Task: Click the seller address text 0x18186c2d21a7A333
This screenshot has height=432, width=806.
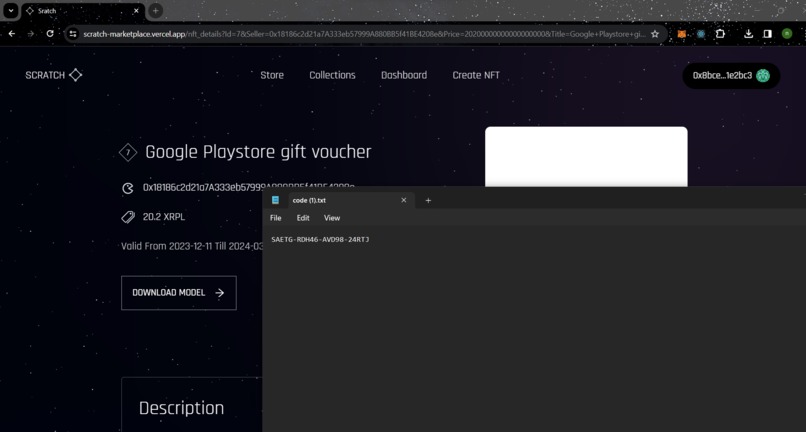Action: [249, 187]
